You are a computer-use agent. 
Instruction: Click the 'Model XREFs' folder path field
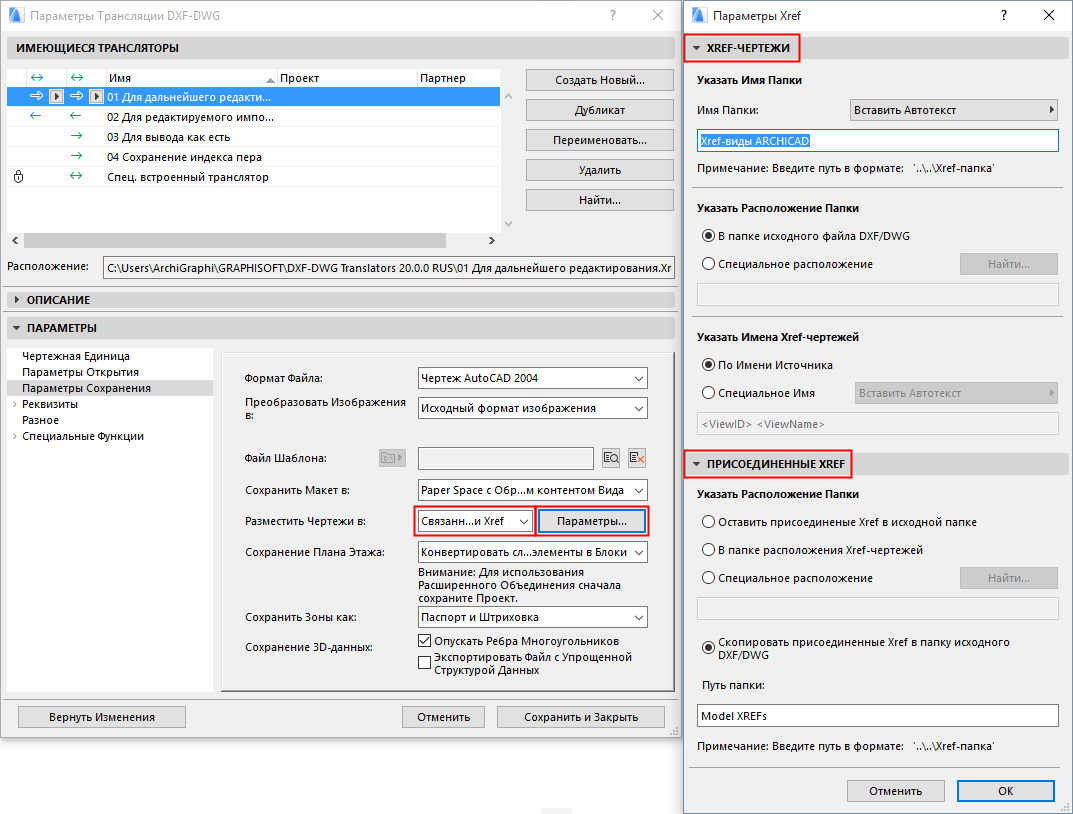pos(877,715)
